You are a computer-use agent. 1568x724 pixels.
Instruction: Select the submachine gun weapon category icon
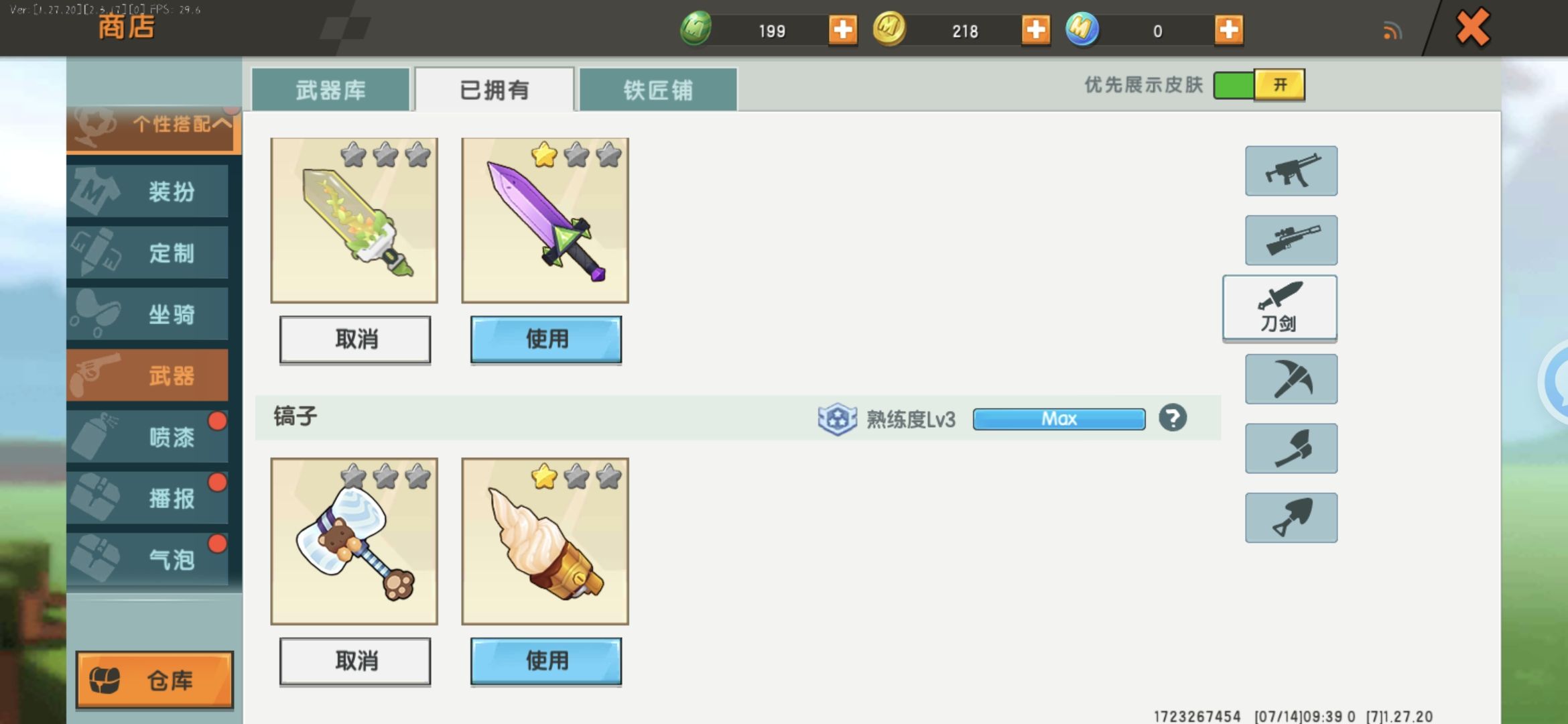(x=1291, y=171)
